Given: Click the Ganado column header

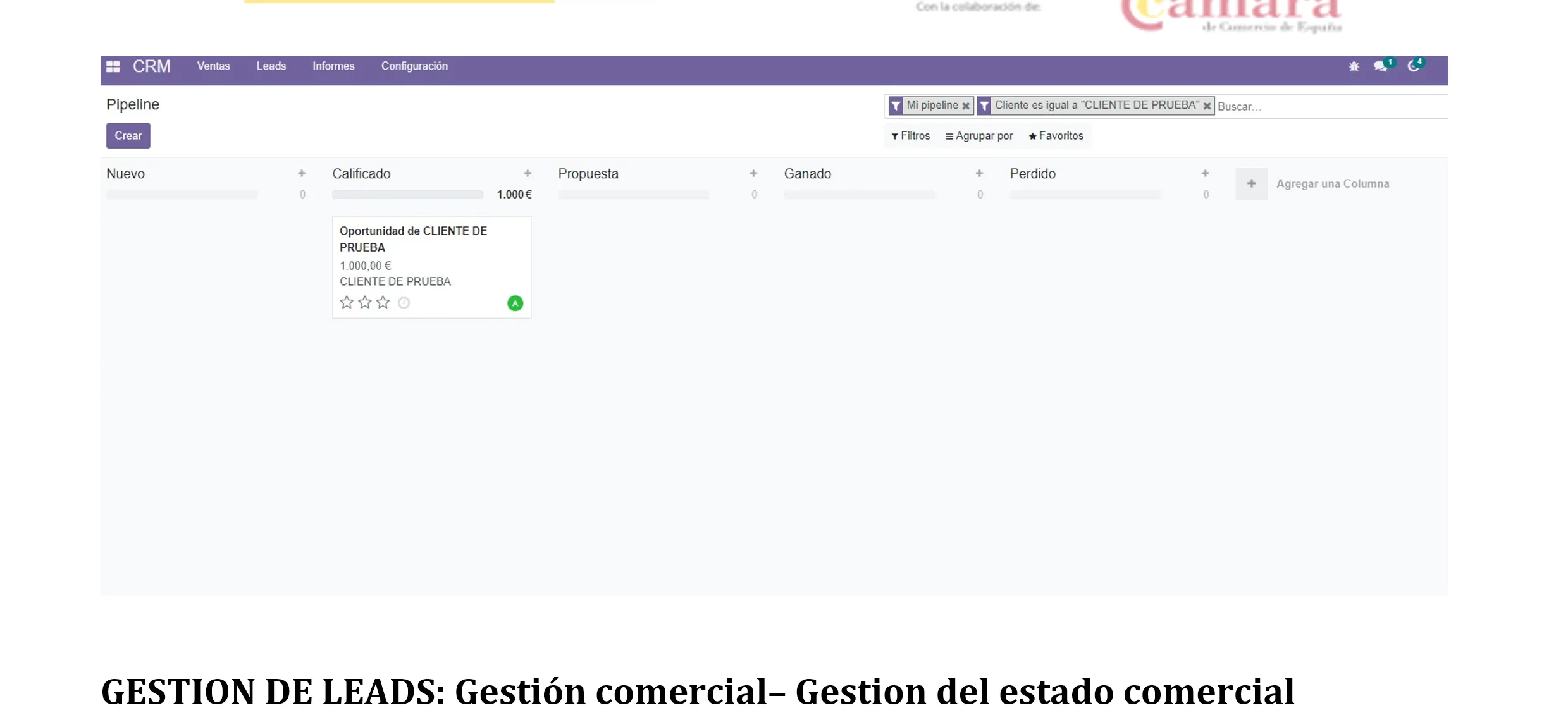Looking at the screenshot, I should point(808,174).
